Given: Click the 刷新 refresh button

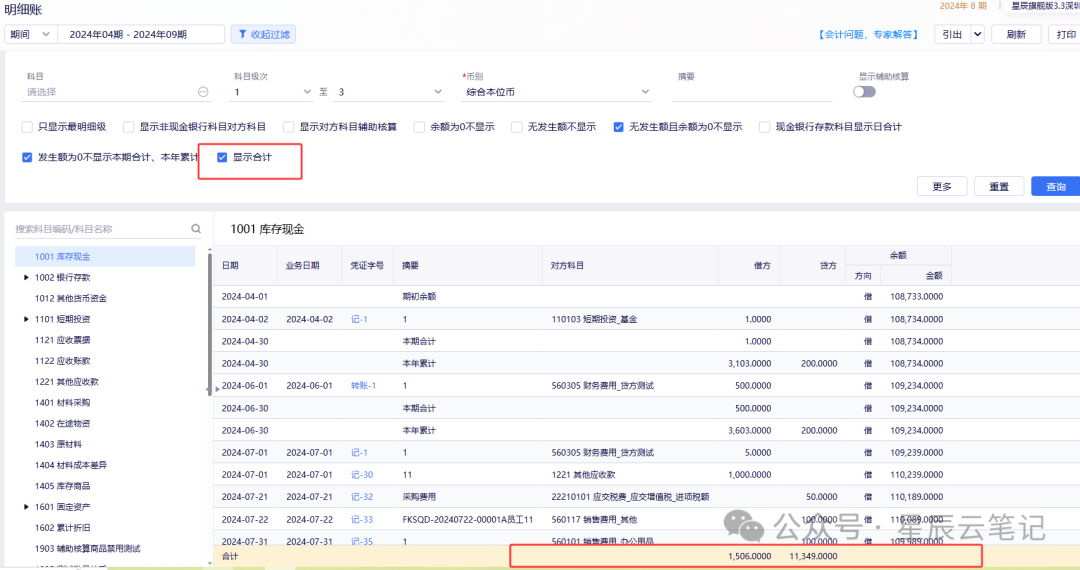Looking at the screenshot, I should click(1016, 34).
